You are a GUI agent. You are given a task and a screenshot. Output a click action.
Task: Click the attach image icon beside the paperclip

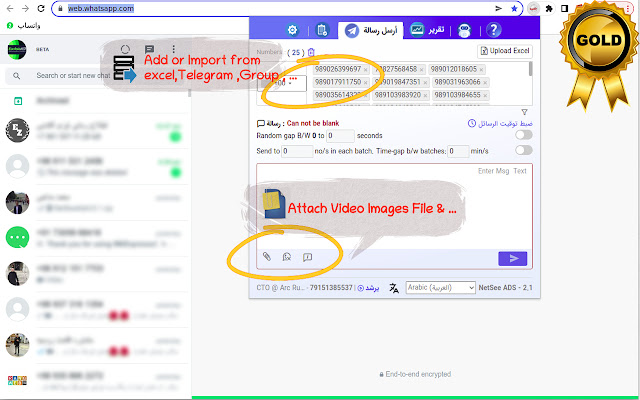[x=287, y=257]
